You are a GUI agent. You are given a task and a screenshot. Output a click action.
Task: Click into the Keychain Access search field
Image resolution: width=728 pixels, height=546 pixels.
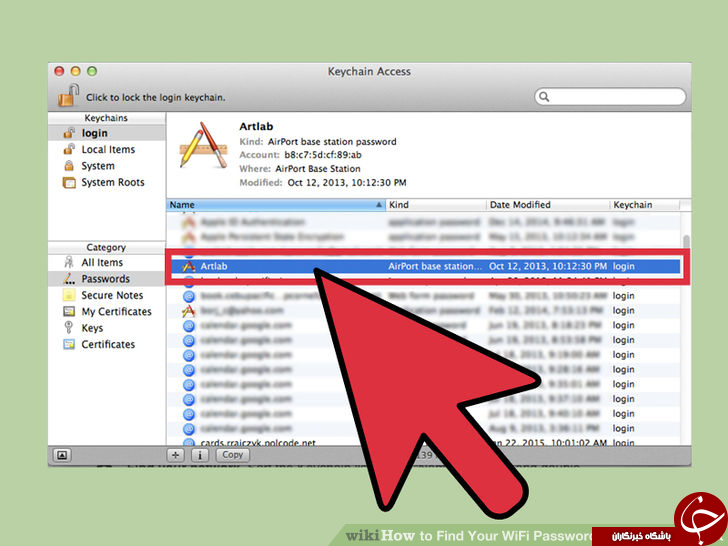point(610,97)
